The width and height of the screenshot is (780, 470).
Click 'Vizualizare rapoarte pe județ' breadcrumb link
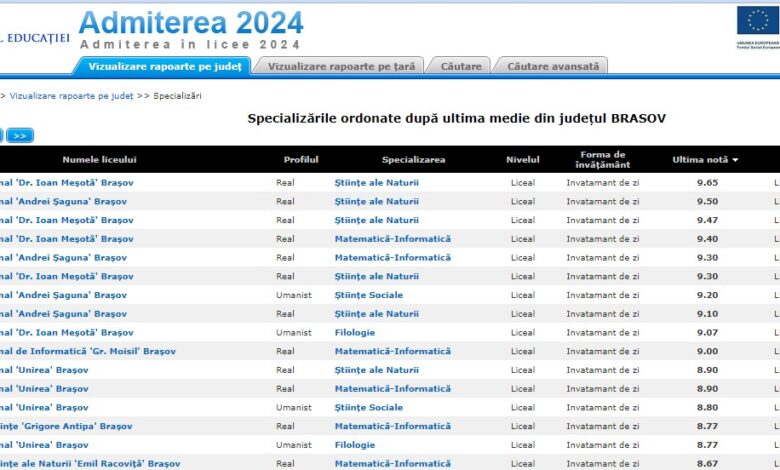[x=71, y=96]
